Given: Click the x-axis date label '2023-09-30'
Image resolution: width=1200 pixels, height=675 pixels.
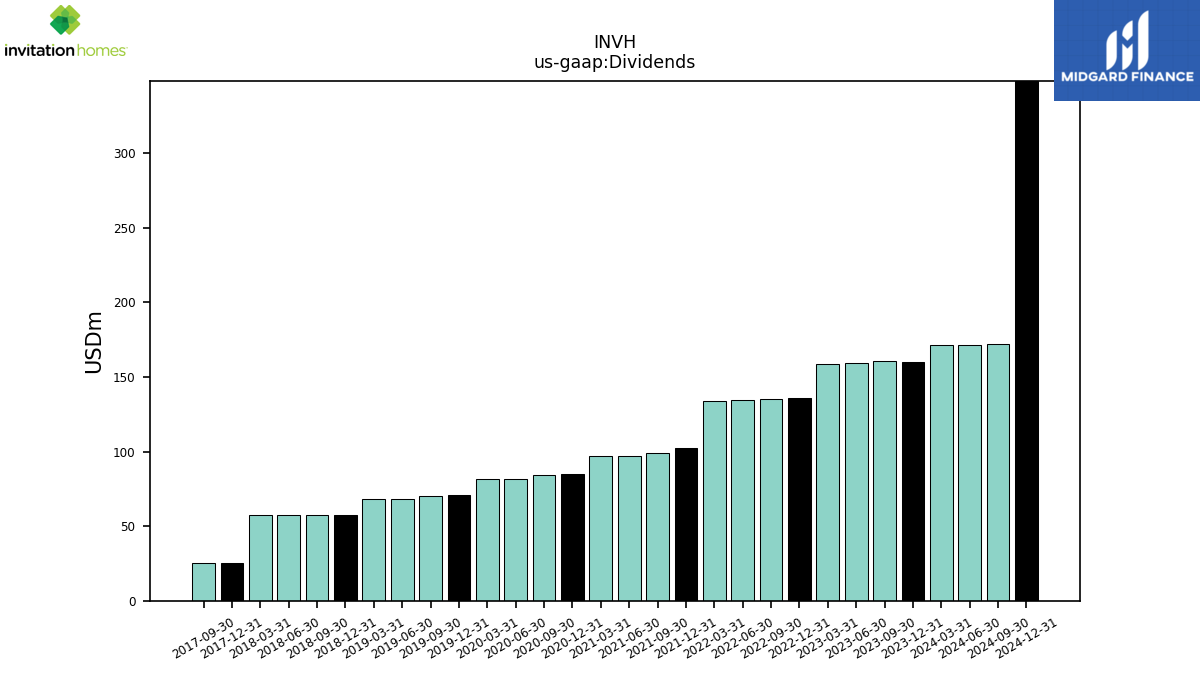Looking at the screenshot, I should pos(883,638).
